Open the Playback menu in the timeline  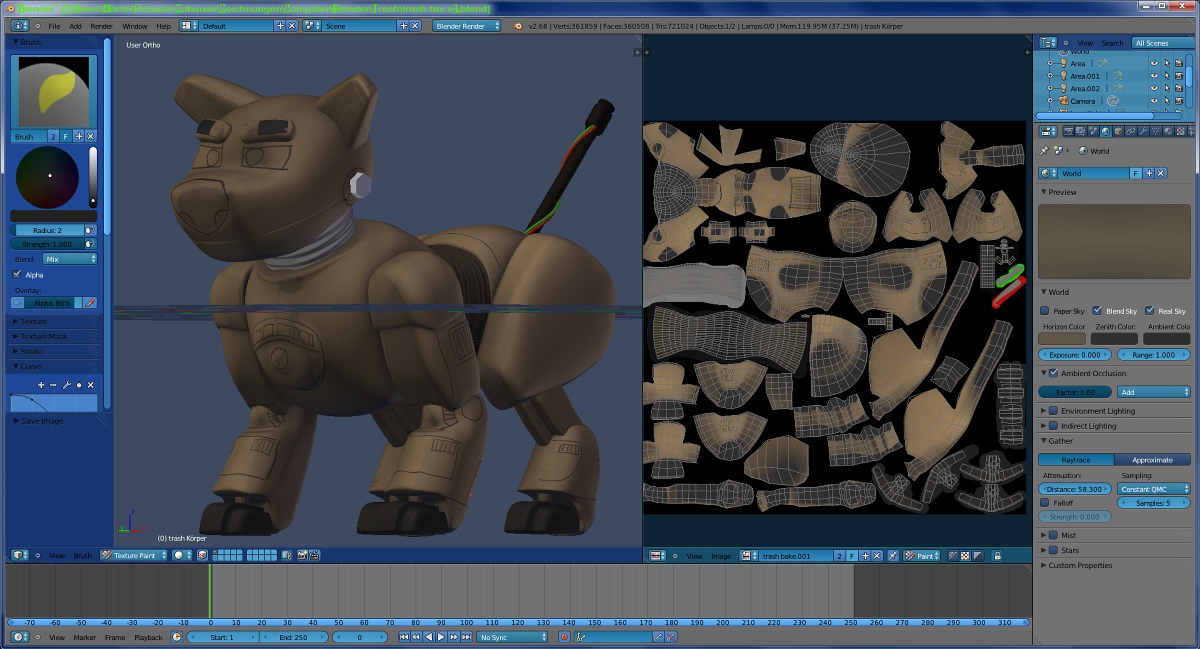pos(148,637)
